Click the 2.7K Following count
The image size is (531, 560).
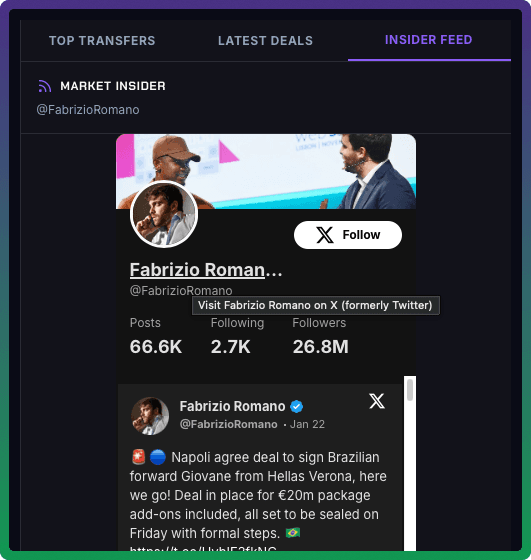231,347
